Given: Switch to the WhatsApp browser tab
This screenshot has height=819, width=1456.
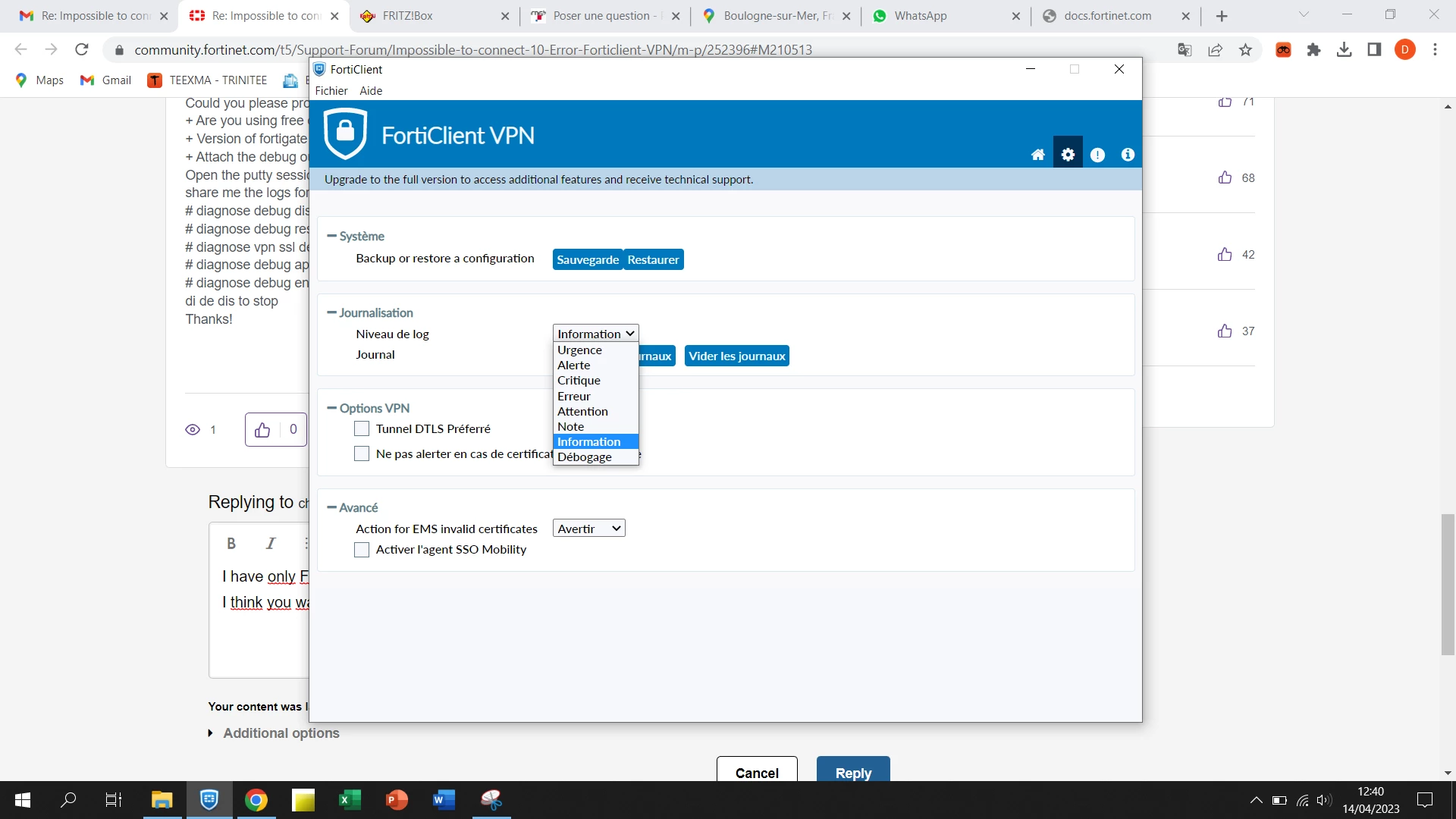Looking at the screenshot, I should [946, 16].
